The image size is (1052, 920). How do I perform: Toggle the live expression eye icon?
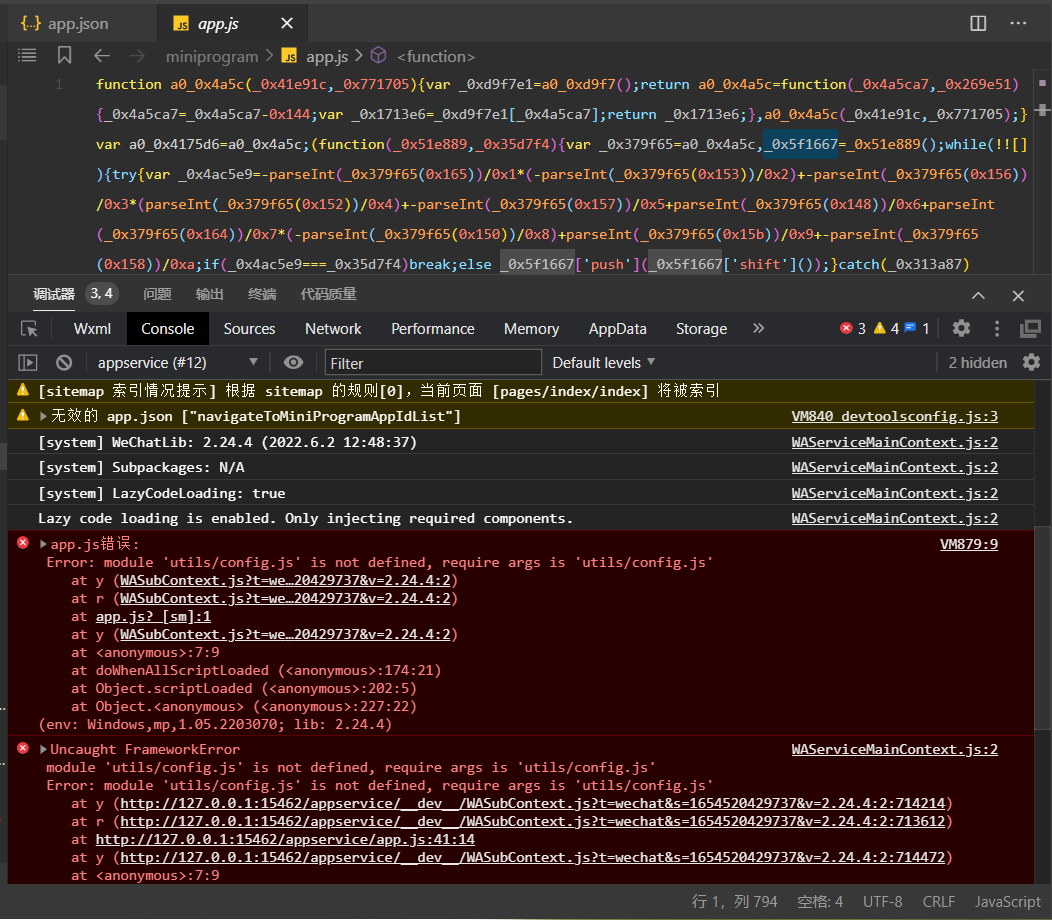293,363
